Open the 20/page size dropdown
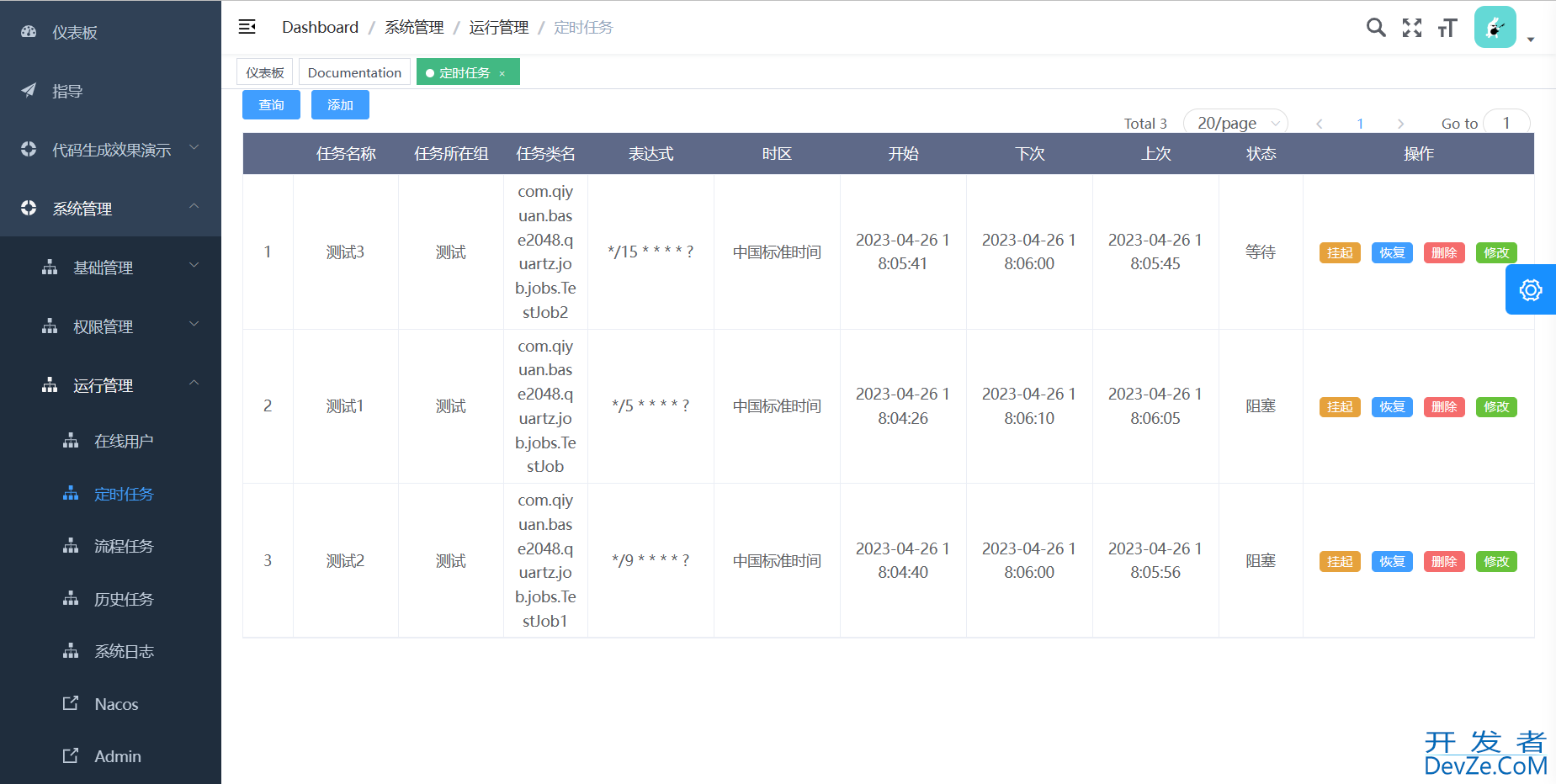This screenshot has height=784, width=1556. pos(1235,123)
